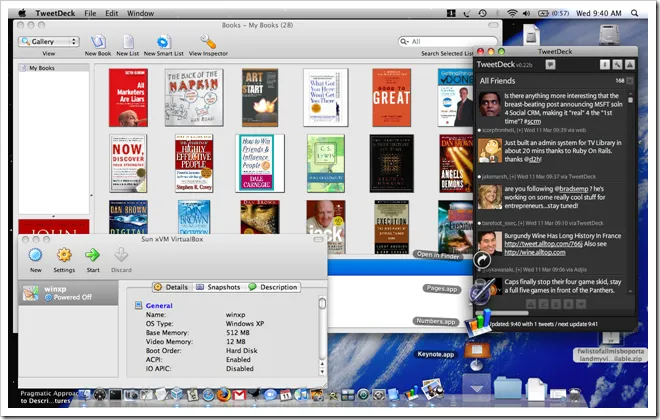The height and width of the screenshot is (420, 660).
Task: Click Keynote icon in Dock stack
Action: [477, 354]
